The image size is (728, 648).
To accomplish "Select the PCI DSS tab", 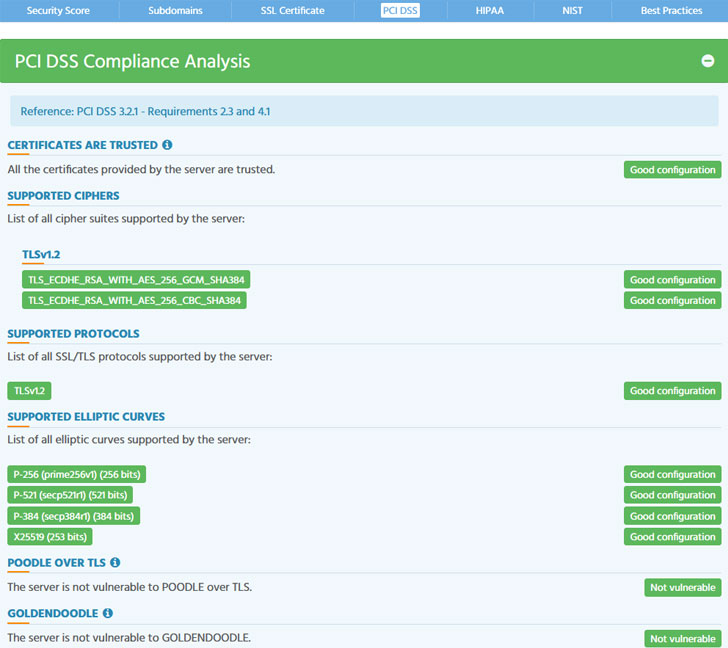I will pyautogui.click(x=400, y=10).
